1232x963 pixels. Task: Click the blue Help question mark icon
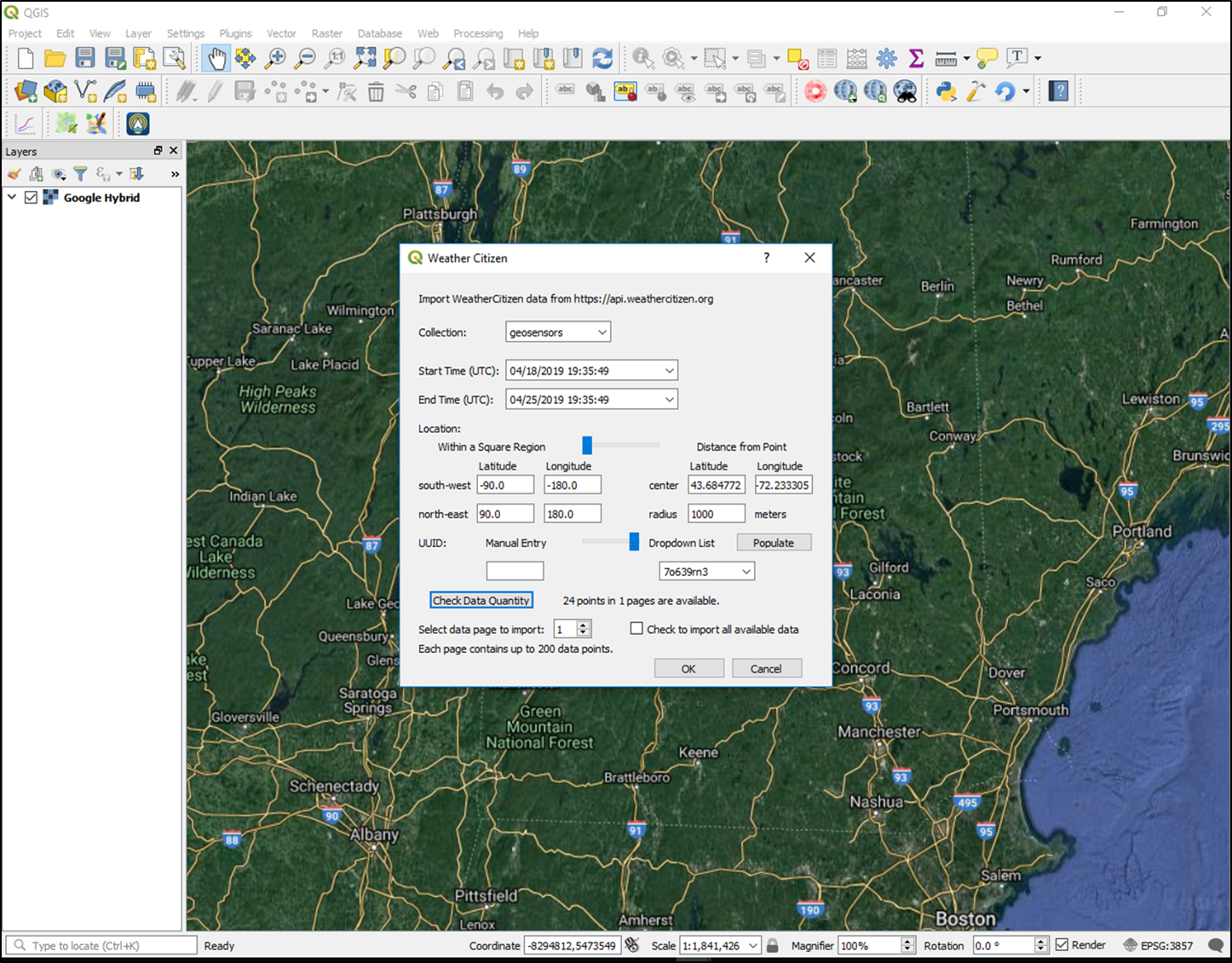click(x=1058, y=91)
